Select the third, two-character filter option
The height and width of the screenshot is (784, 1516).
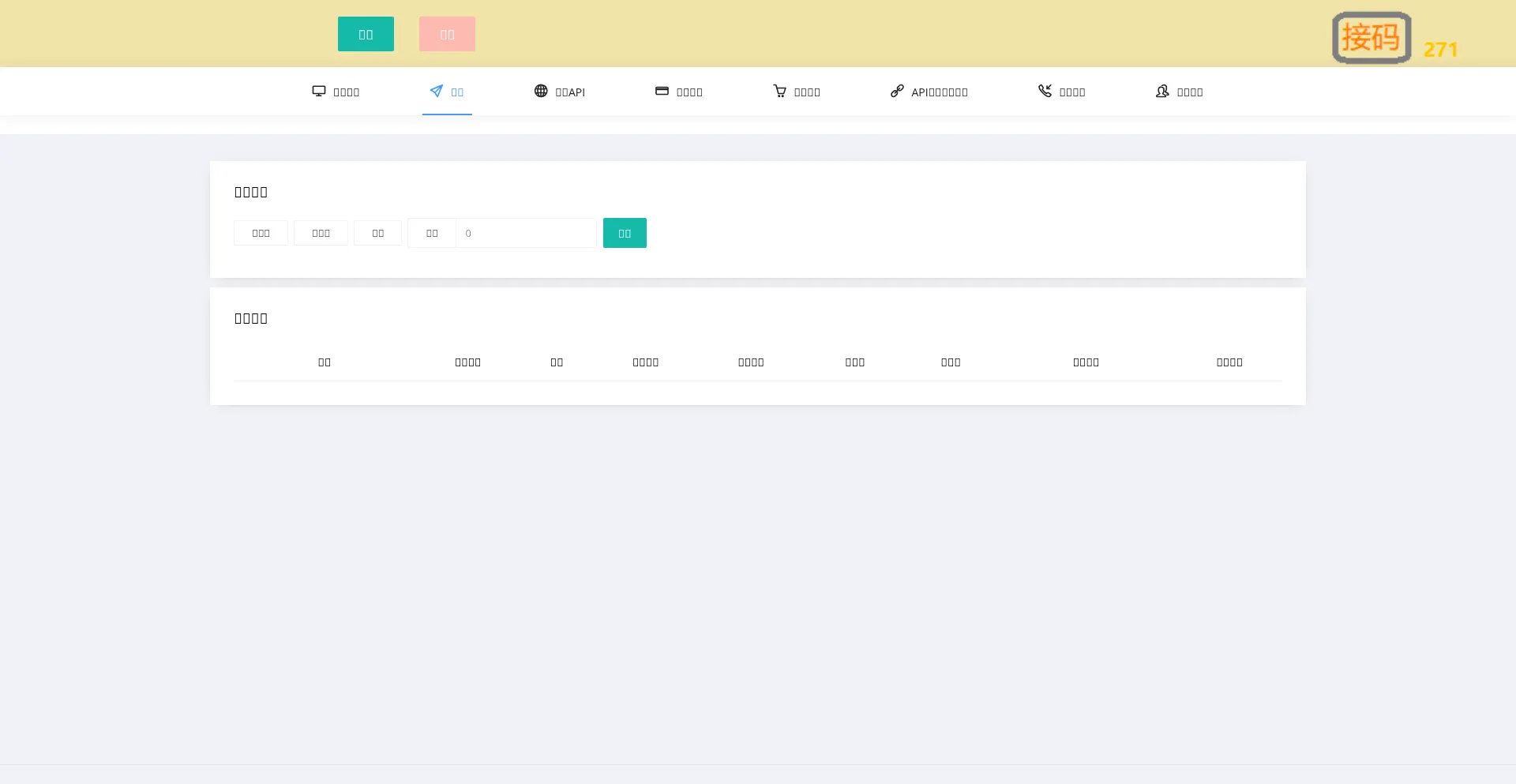[x=377, y=233]
